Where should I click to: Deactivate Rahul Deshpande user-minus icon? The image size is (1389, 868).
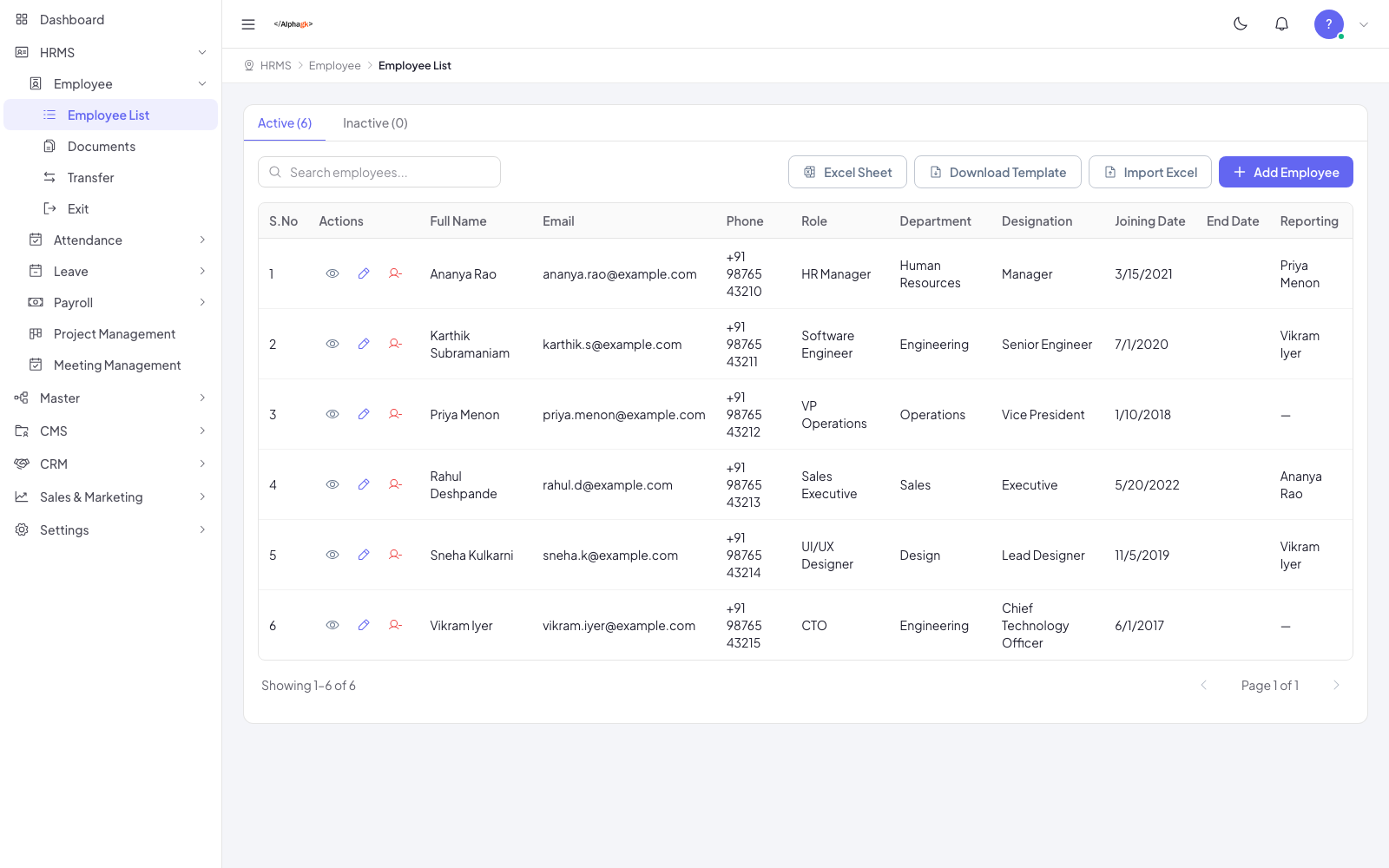395,484
